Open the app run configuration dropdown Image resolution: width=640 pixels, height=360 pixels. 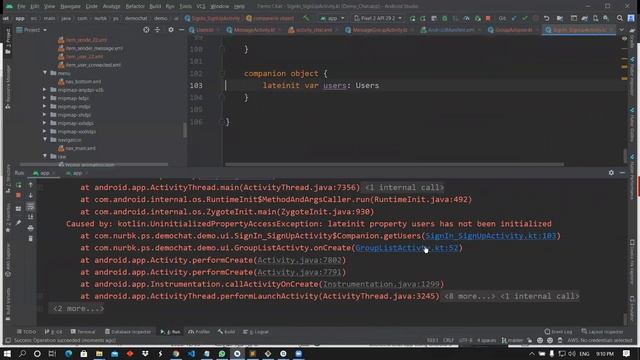click(332, 18)
